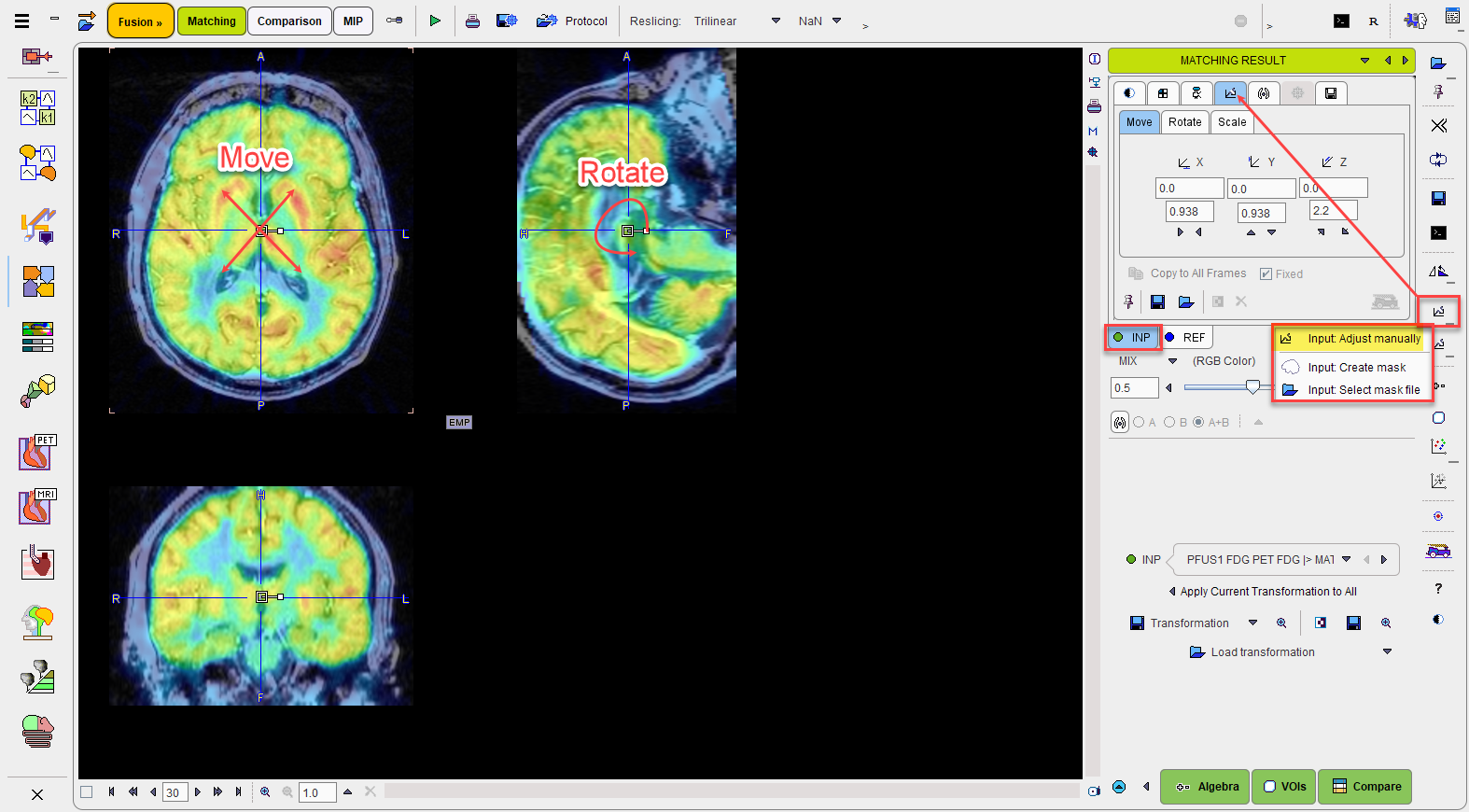This screenshot has height=812, width=1469.
Task: Select the A+B radio button
Action: point(1198,422)
